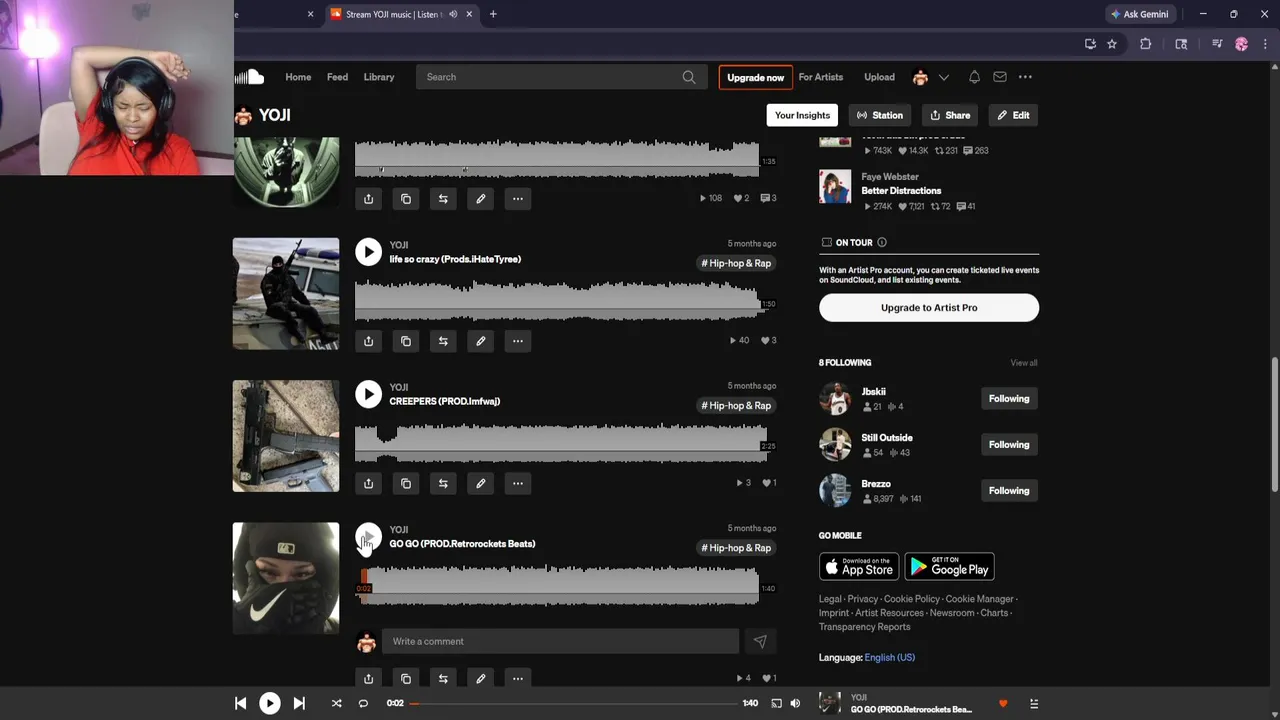Share the life so crazy track
This screenshot has width=1280, height=720.
(x=368, y=341)
